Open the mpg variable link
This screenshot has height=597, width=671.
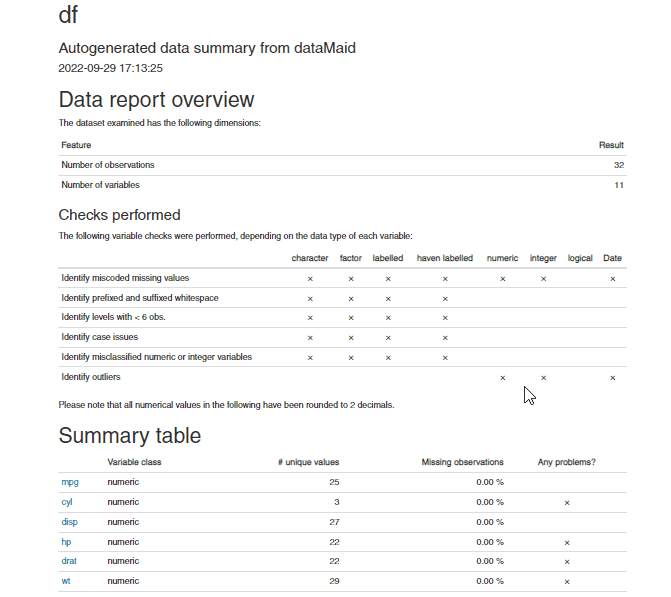pyautogui.click(x=70, y=482)
